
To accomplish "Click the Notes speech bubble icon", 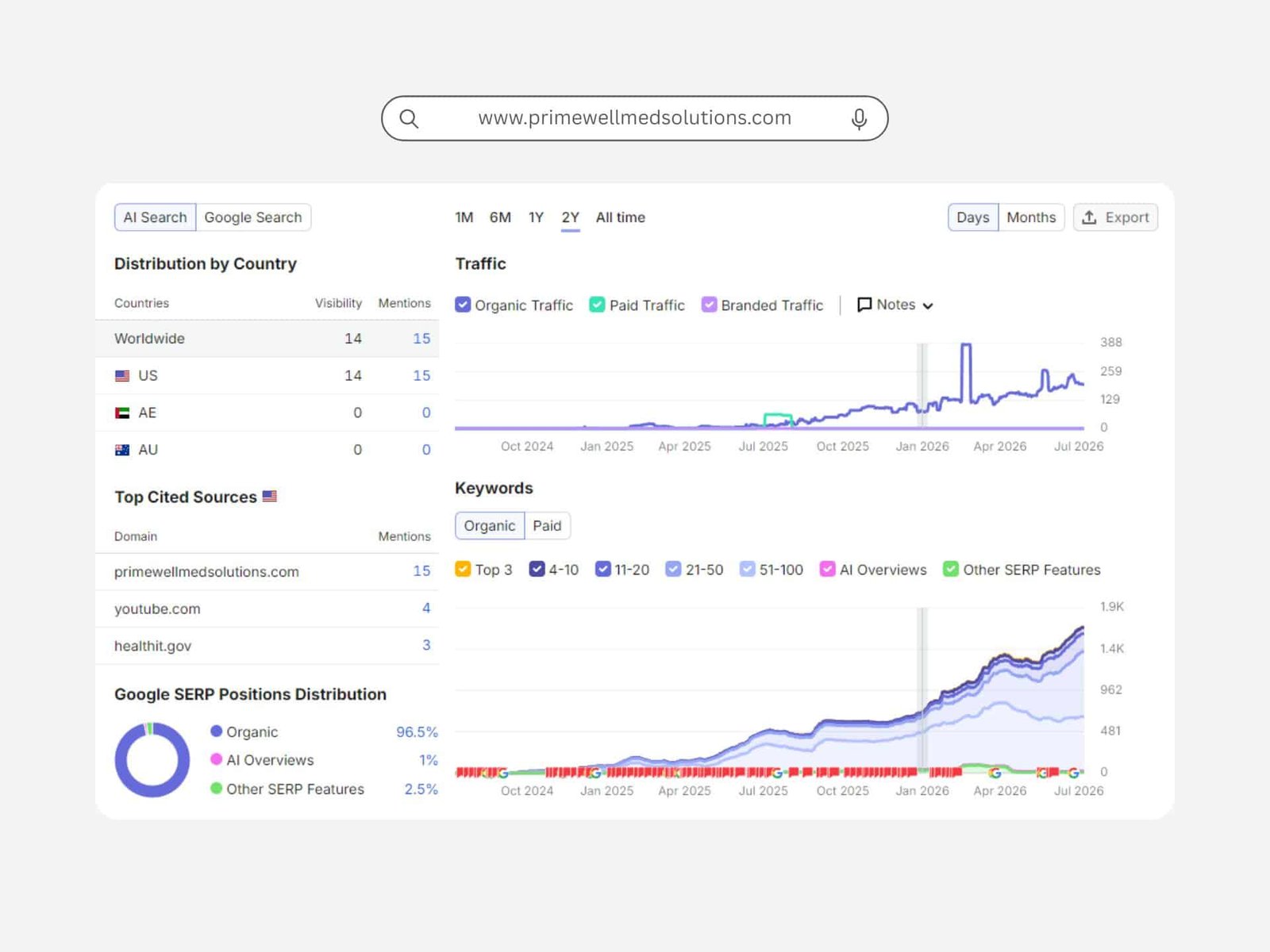I will pos(864,305).
